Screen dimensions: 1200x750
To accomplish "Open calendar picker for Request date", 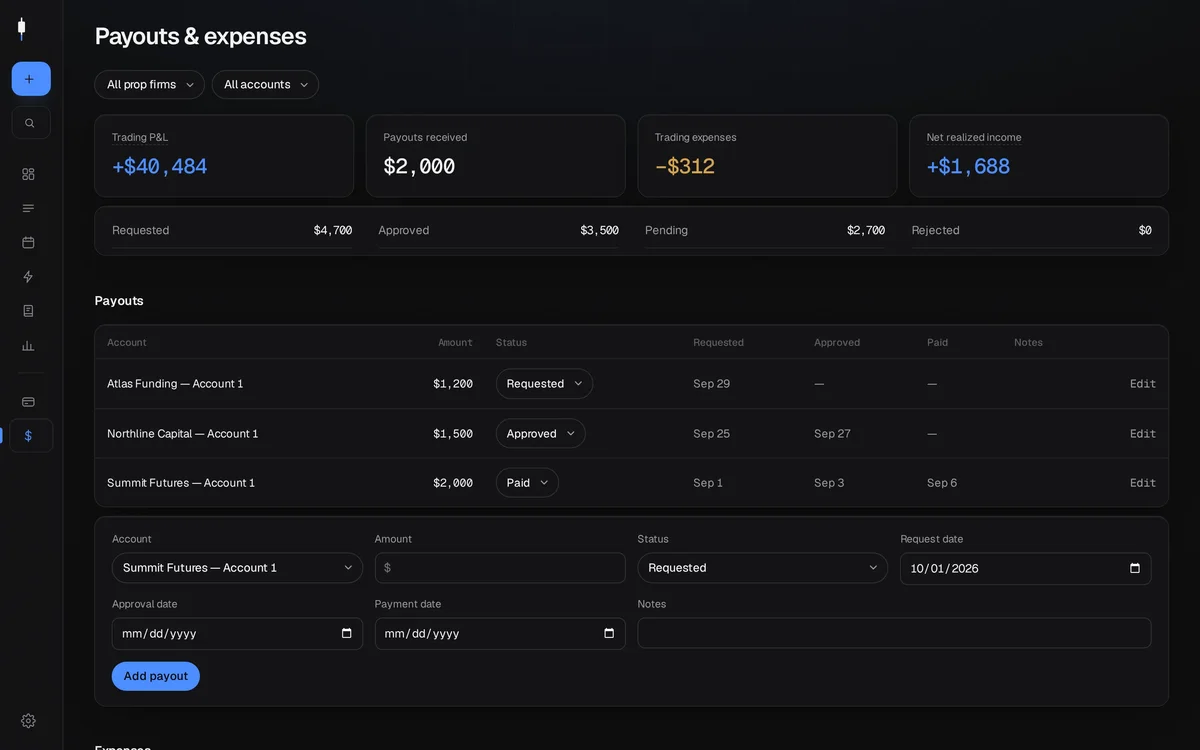I will pos(1134,568).
